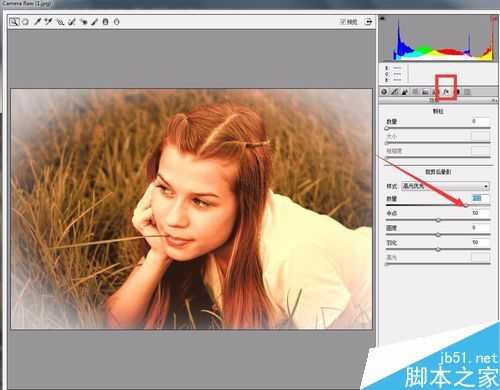
Task: Open the Split Toning panel tab
Action: click(x=425, y=92)
